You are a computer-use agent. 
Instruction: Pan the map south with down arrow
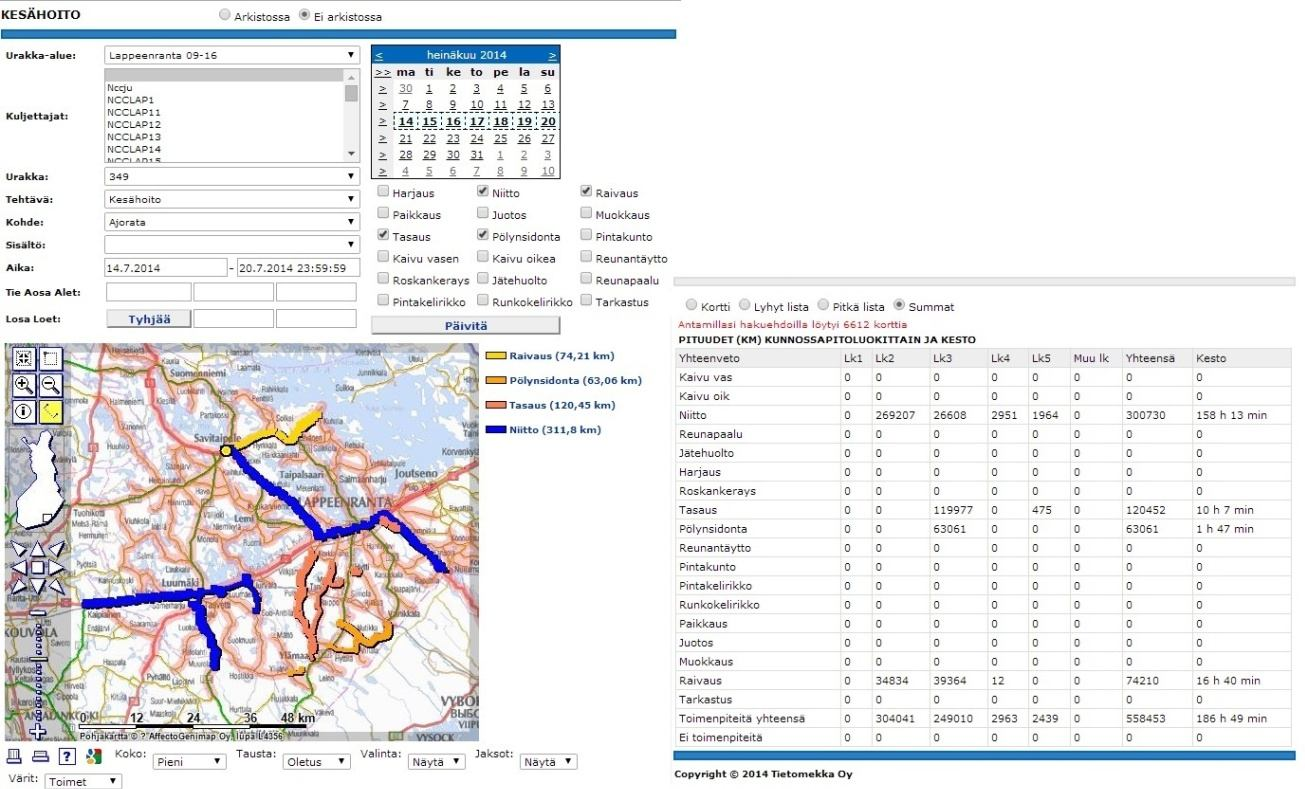[37, 586]
